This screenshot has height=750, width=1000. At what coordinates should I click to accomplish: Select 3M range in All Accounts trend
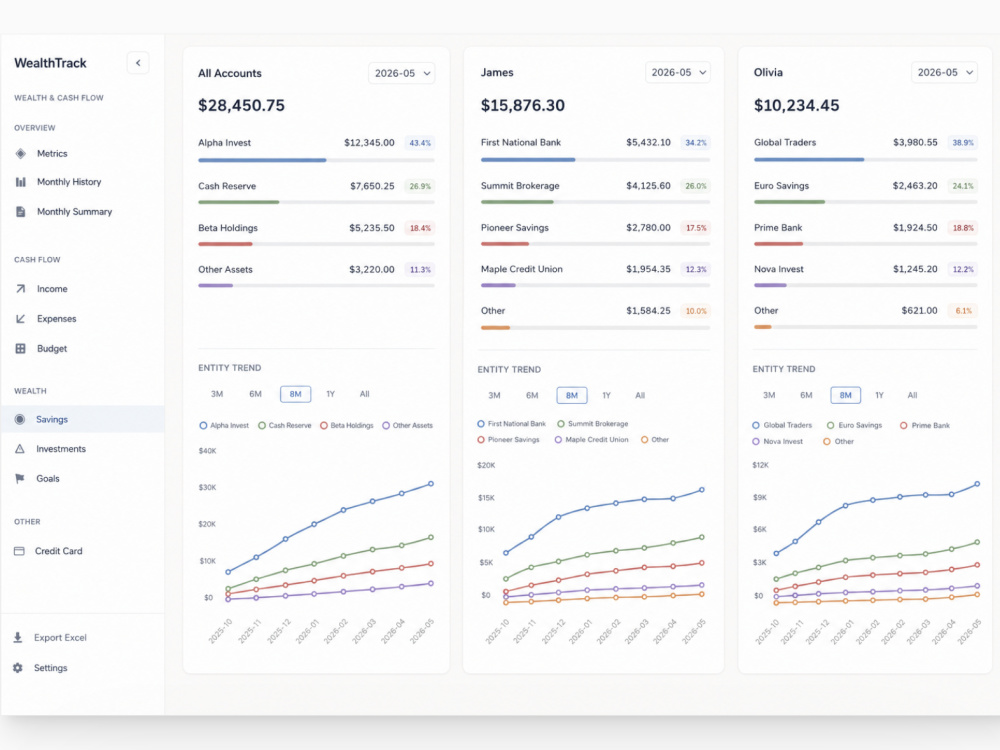pos(217,394)
